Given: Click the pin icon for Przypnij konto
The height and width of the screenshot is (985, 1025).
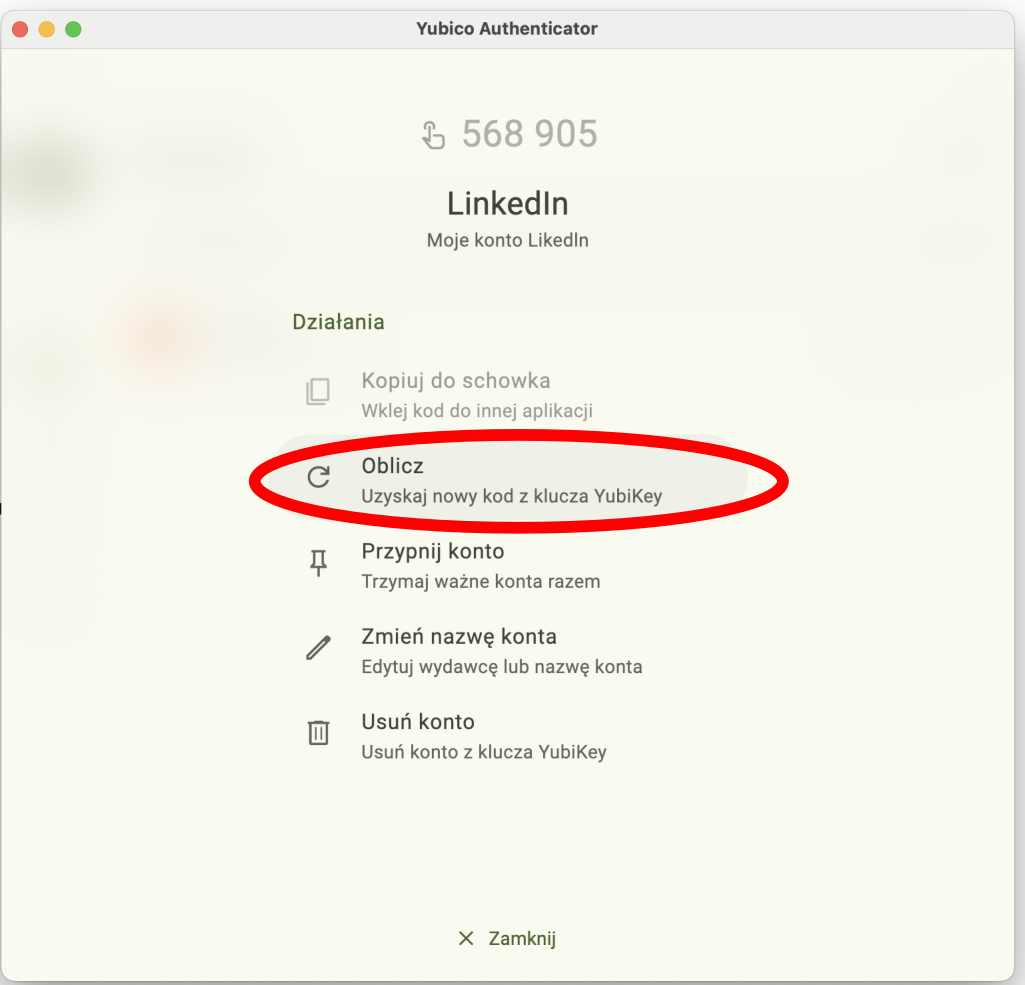Looking at the screenshot, I should click(x=318, y=564).
